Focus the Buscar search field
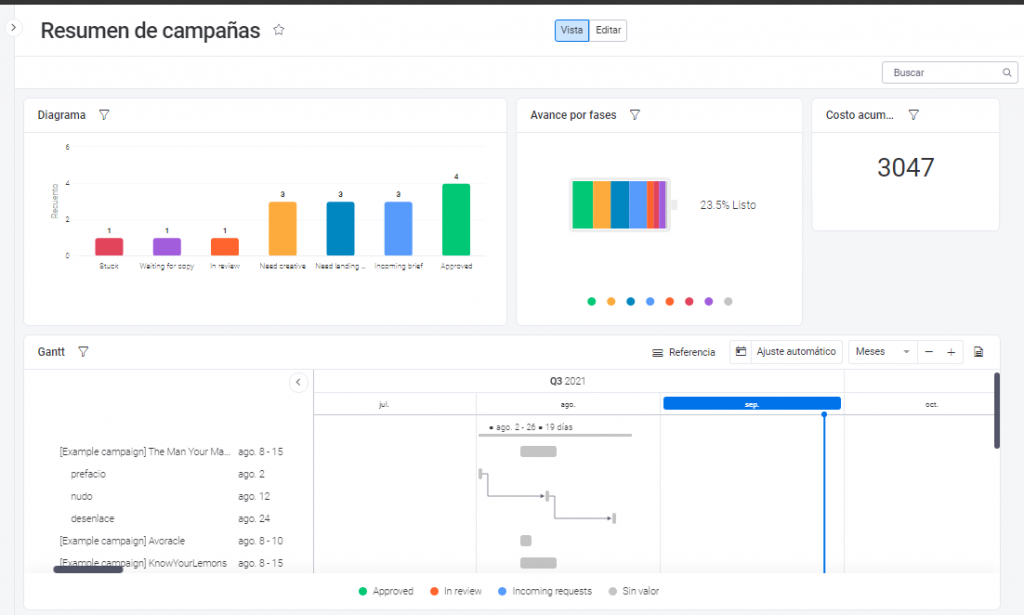The height and width of the screenshot is (615, 1024). tap(940, 73)
